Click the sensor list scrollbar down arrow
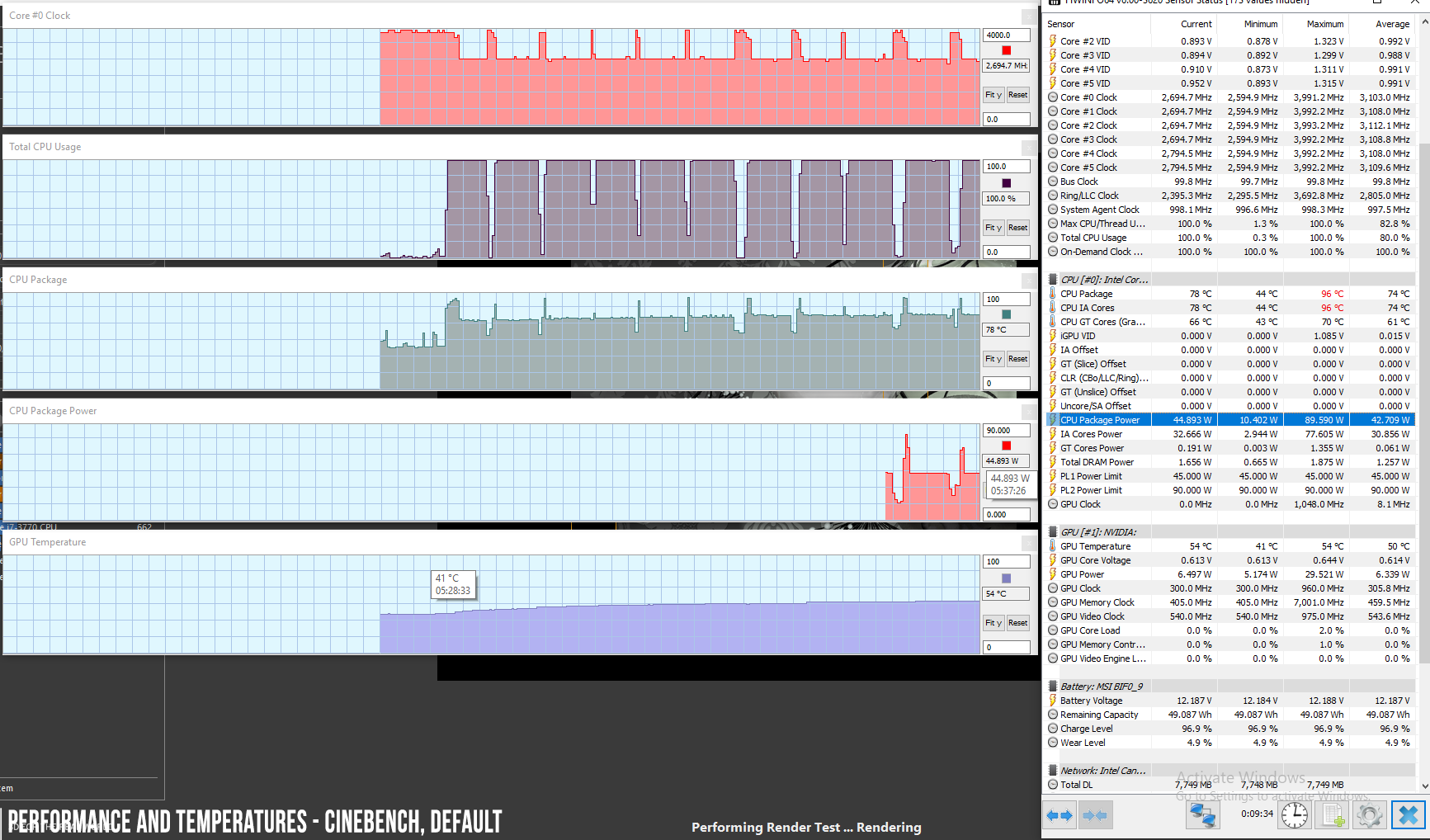Screen dimensions: 1430x840 tap(1424, 786)
